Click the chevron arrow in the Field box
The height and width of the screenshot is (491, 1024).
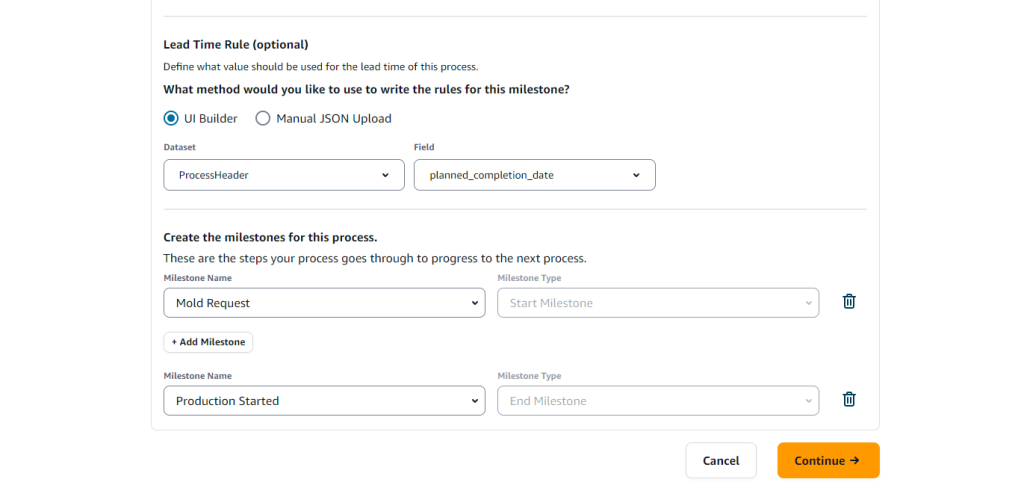click(636, 175)
